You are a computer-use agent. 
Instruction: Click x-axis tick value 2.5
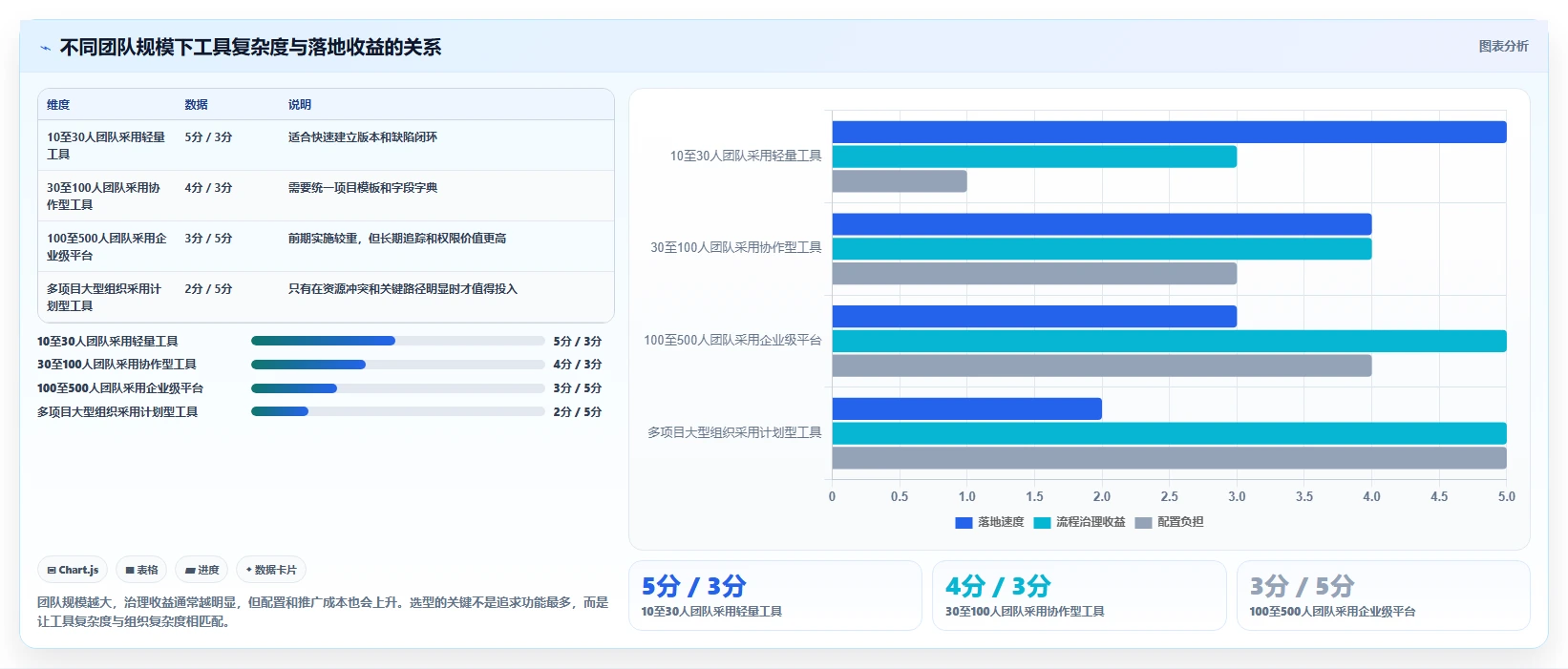(1169, 497)
